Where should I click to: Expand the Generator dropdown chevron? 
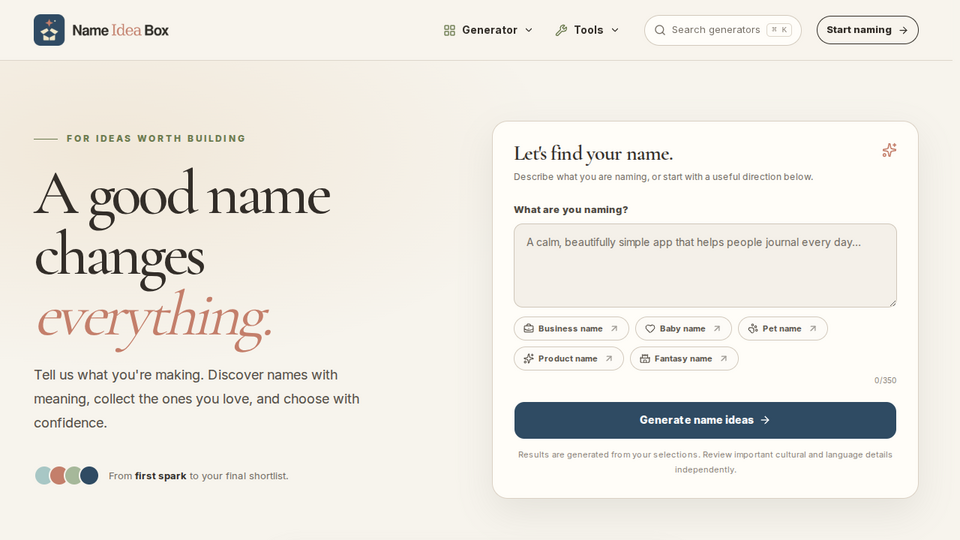click(529, 30)
